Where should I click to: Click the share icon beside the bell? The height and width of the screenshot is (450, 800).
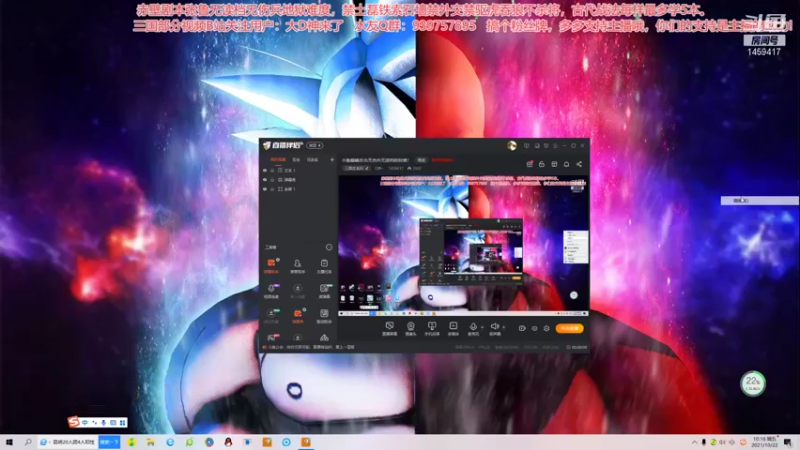pos(579,164)
